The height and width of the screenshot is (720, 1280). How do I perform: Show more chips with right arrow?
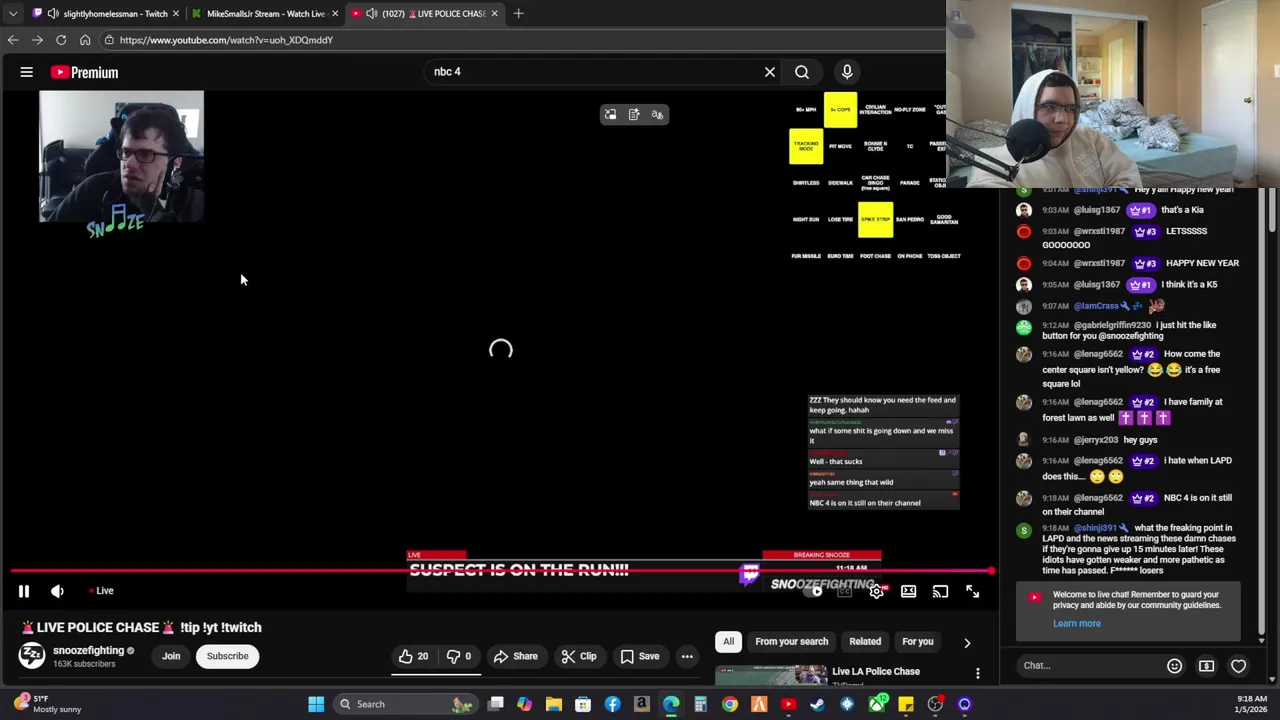coord(967,642)
